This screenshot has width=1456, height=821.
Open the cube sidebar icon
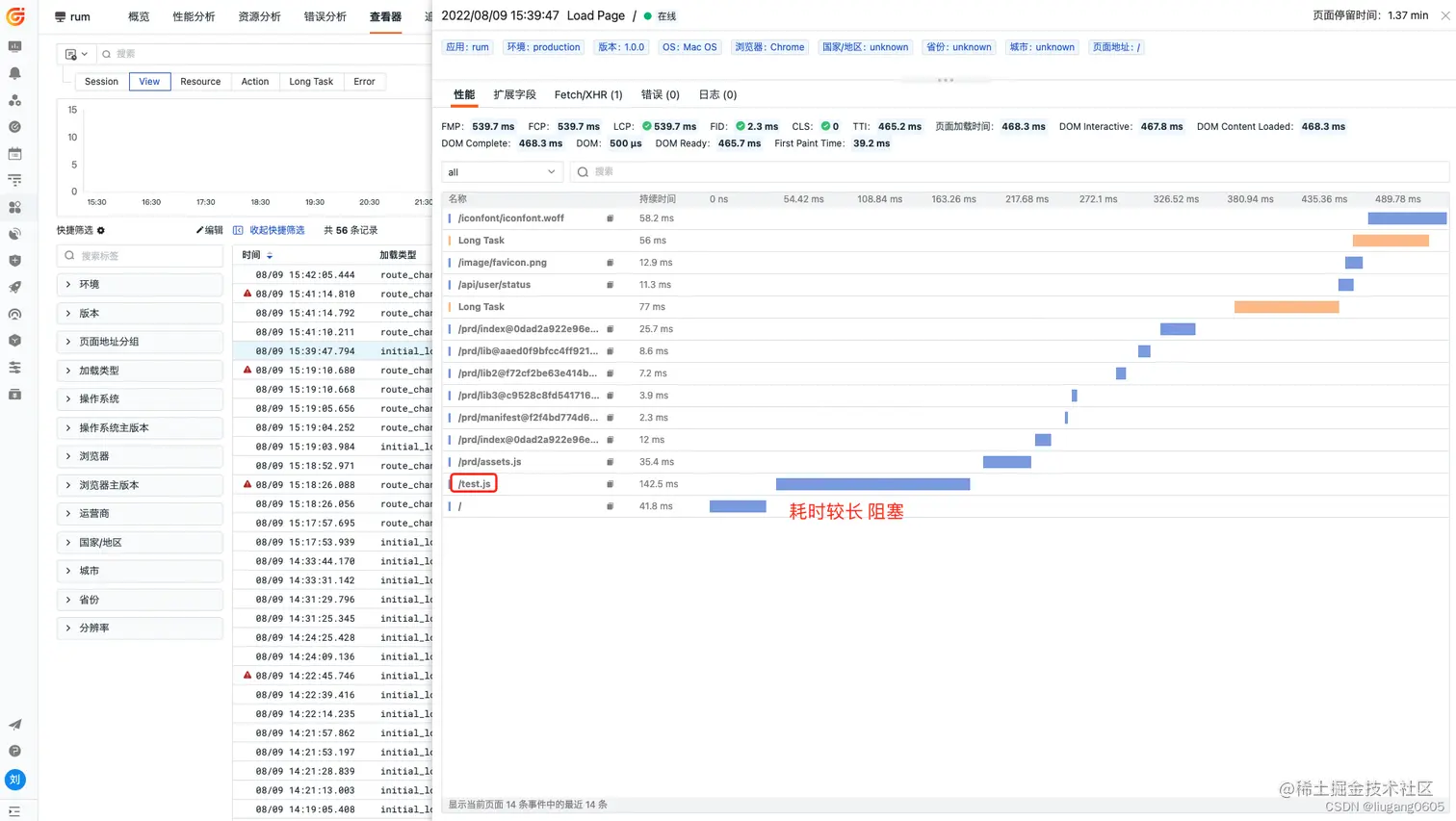[15, 341]
